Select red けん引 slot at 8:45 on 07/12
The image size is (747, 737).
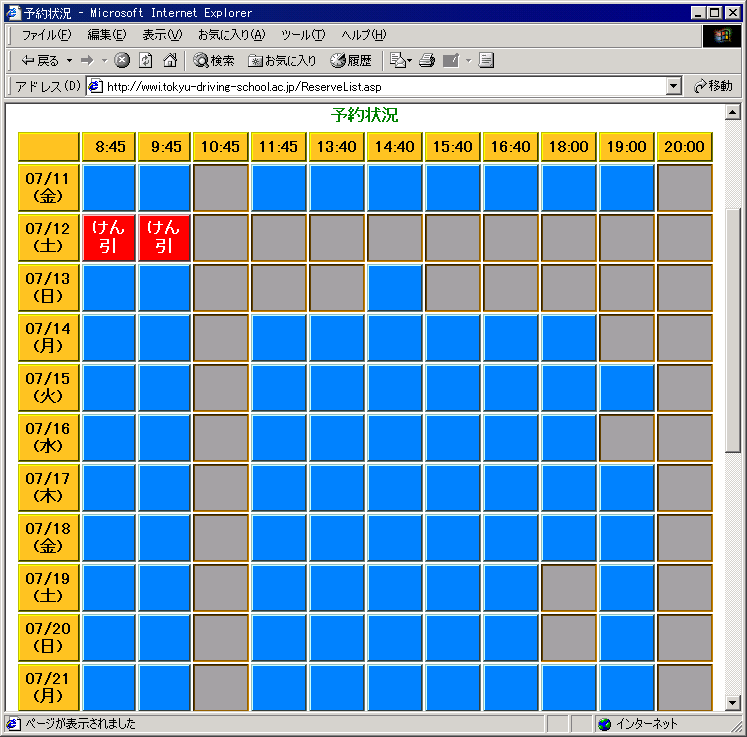[x=109, y=238]
